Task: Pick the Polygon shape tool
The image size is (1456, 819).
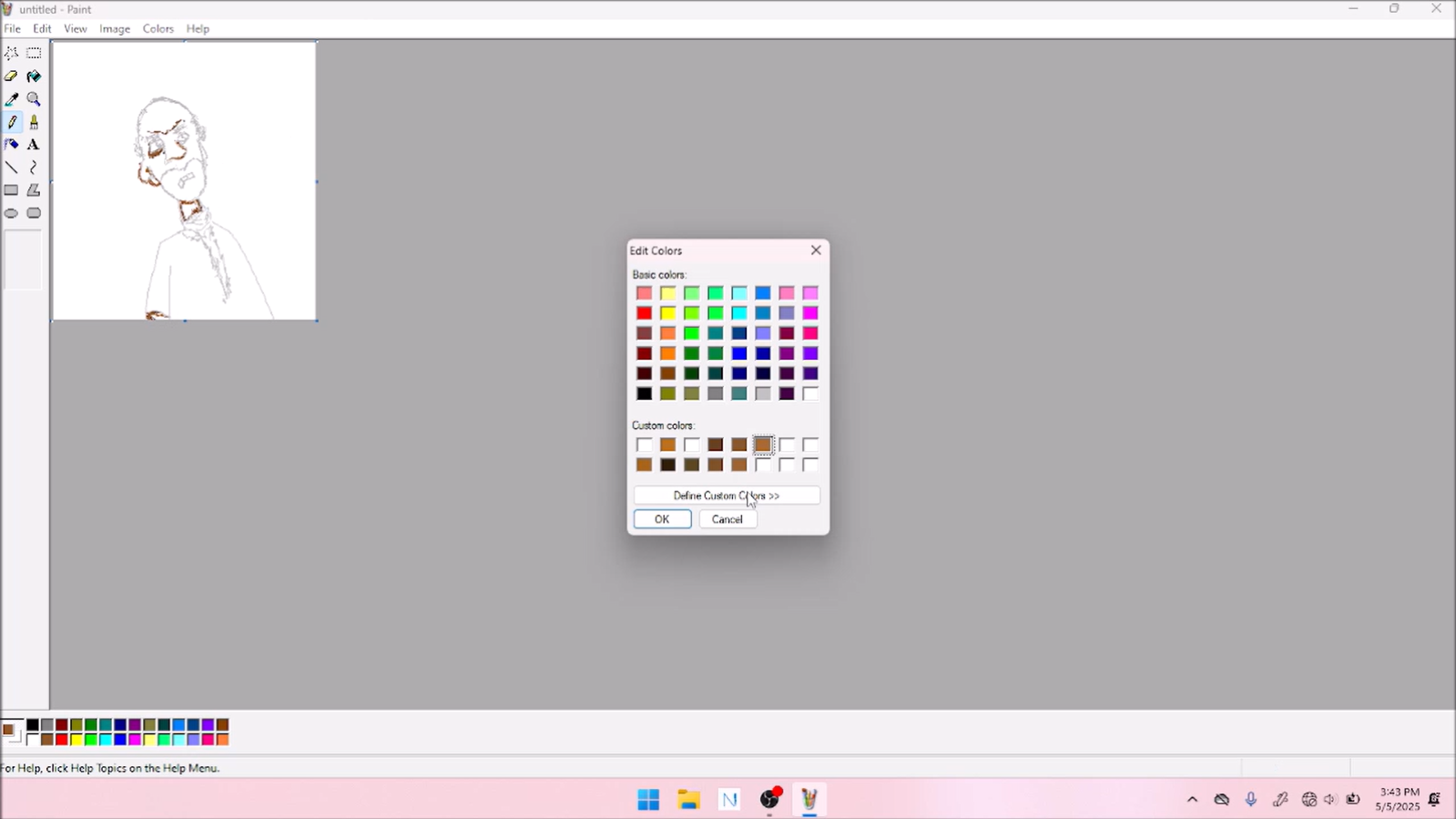Action: pyautogui.click(x=34, y=190)
